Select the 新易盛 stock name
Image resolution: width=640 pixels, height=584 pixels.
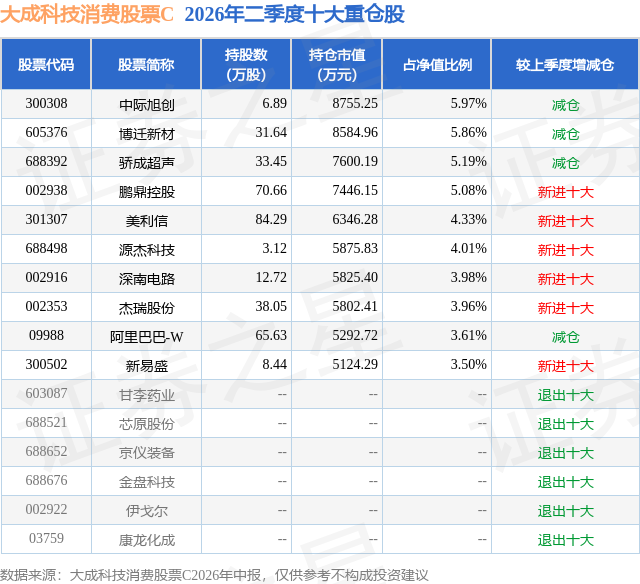click(x=147, y=366)
